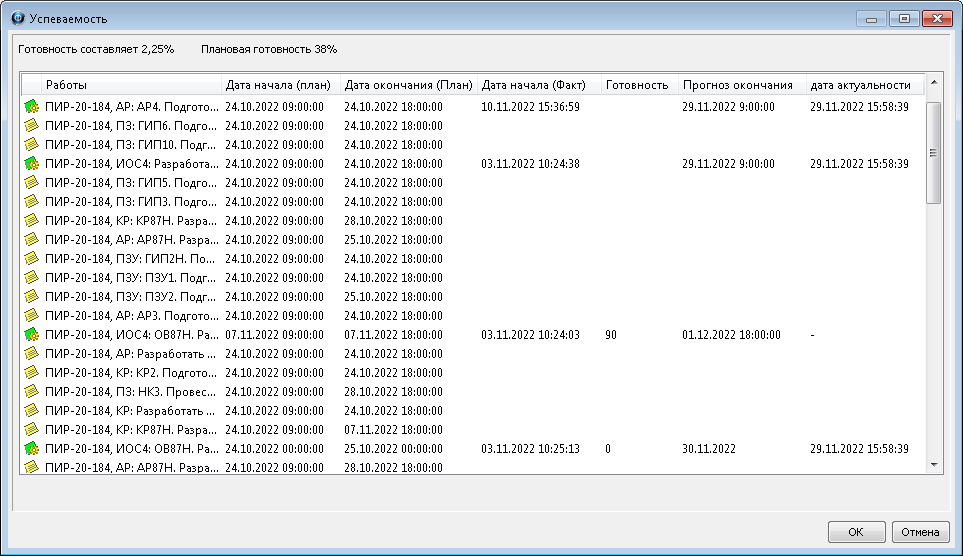This screenshot has height=556, width=963.
Task: Click the Дата начала (план) column header
Action: [x=280, y=85]
